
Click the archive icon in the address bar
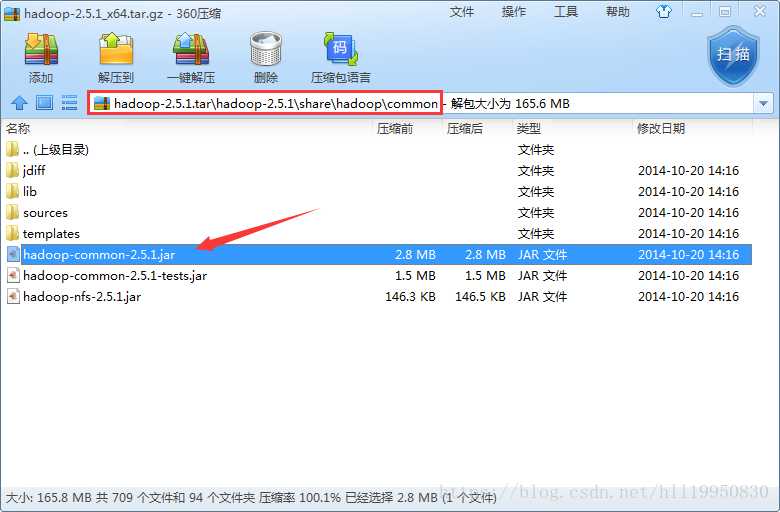click(x=102, y=103)
